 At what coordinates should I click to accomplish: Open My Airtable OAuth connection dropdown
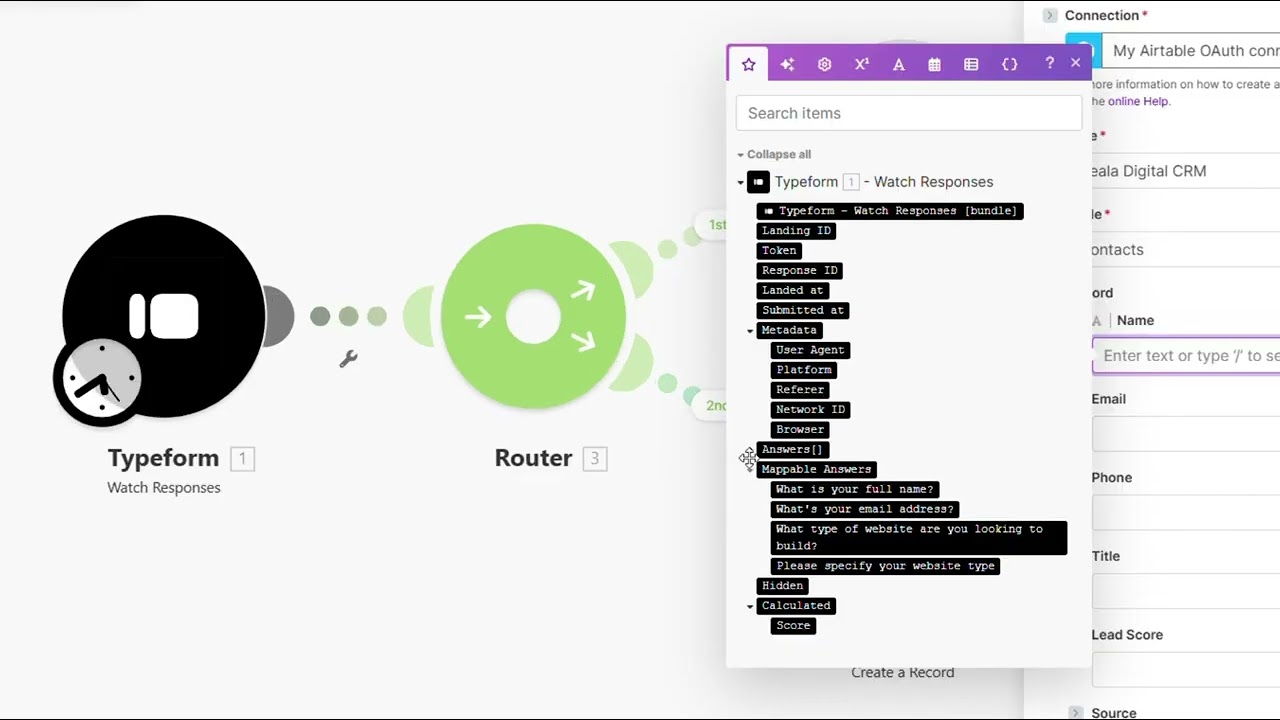(1190, 51)
